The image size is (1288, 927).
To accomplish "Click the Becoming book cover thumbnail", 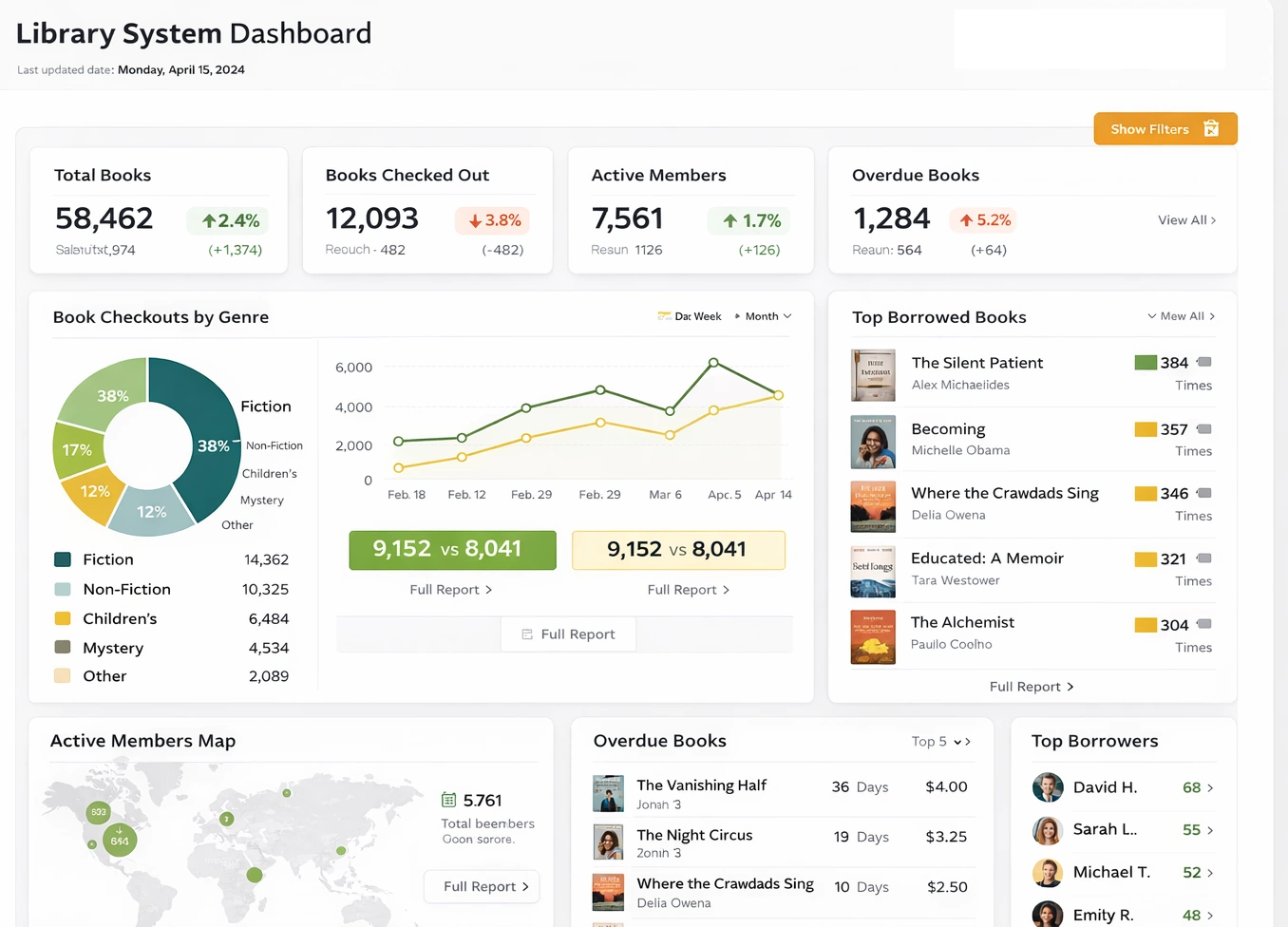I will coord(873,442).
